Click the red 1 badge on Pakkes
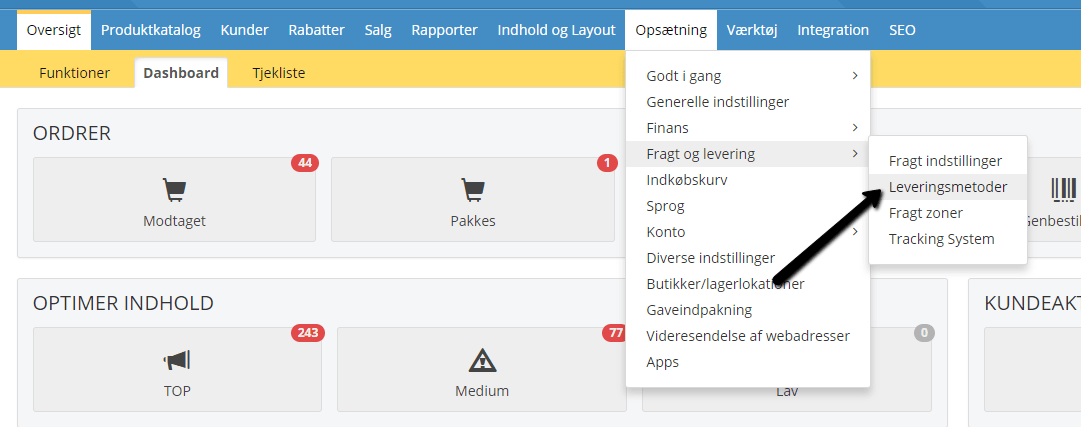The image size is (1081, 427). [607, 163]
